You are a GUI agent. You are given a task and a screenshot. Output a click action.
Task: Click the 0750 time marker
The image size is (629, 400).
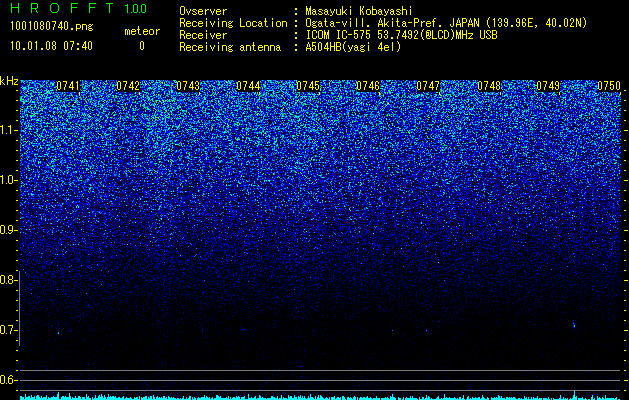coord(609,86)
